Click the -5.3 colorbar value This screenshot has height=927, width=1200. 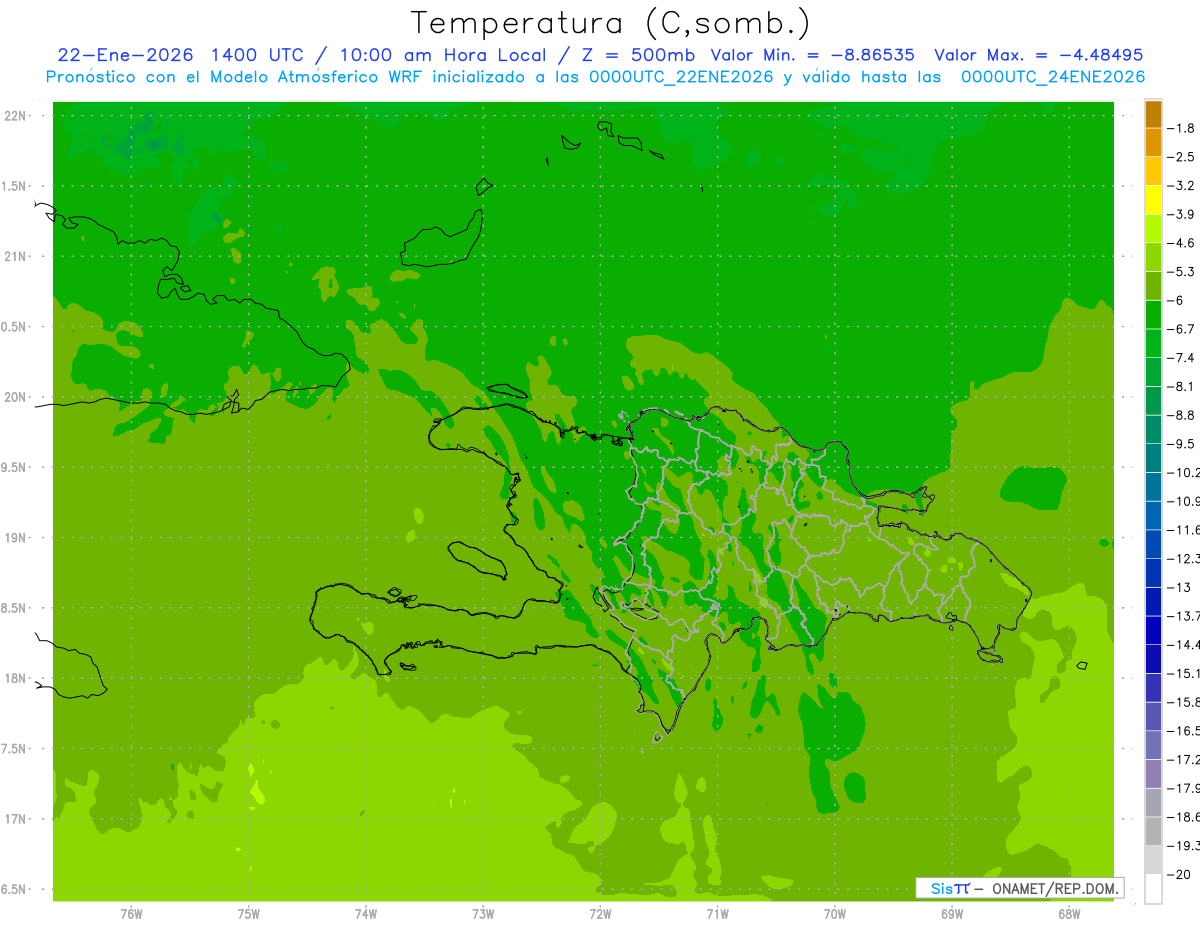pos(1181,272)
